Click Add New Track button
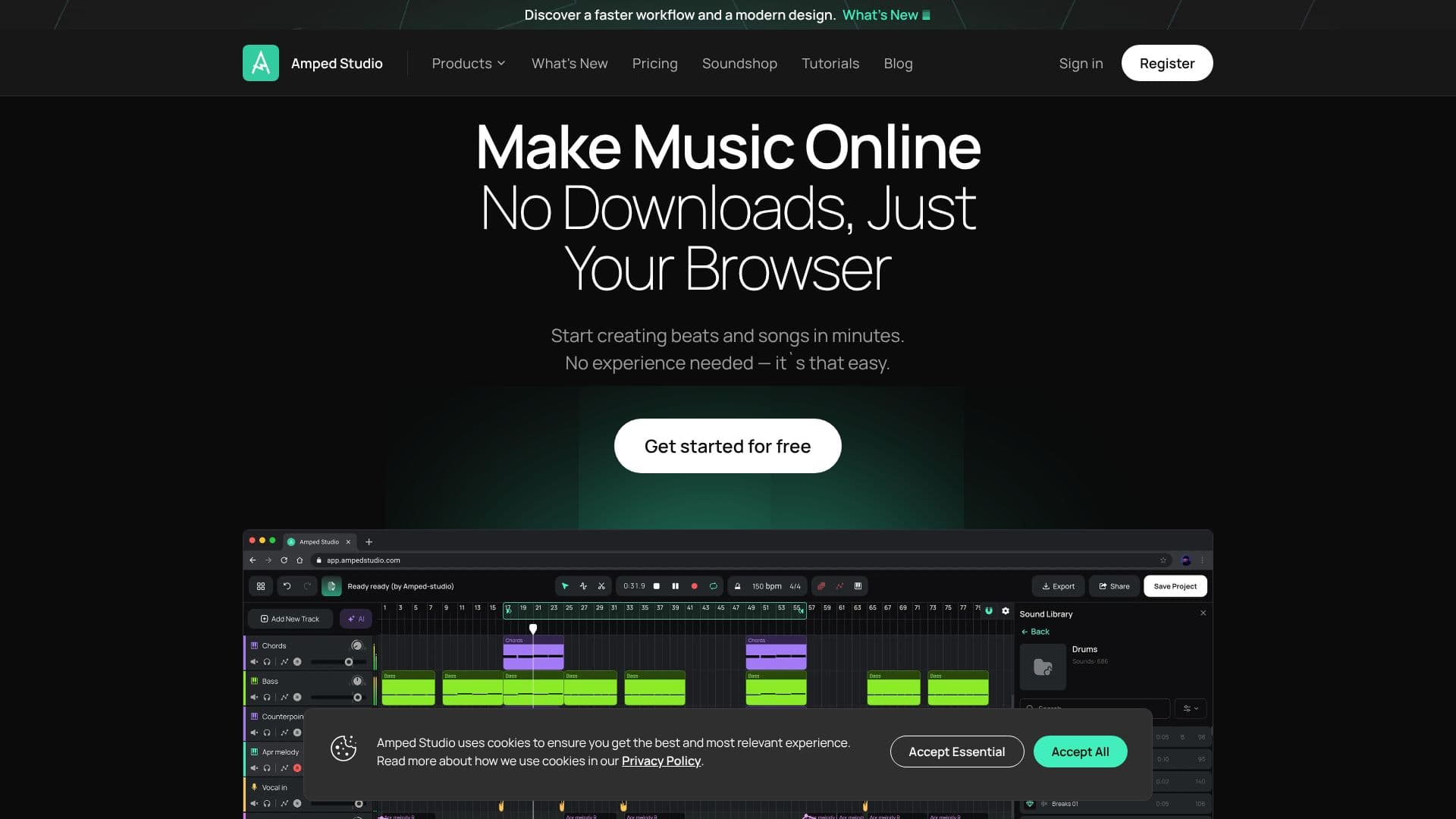The width and height of the screenshot is (1456, 819). 290,619
